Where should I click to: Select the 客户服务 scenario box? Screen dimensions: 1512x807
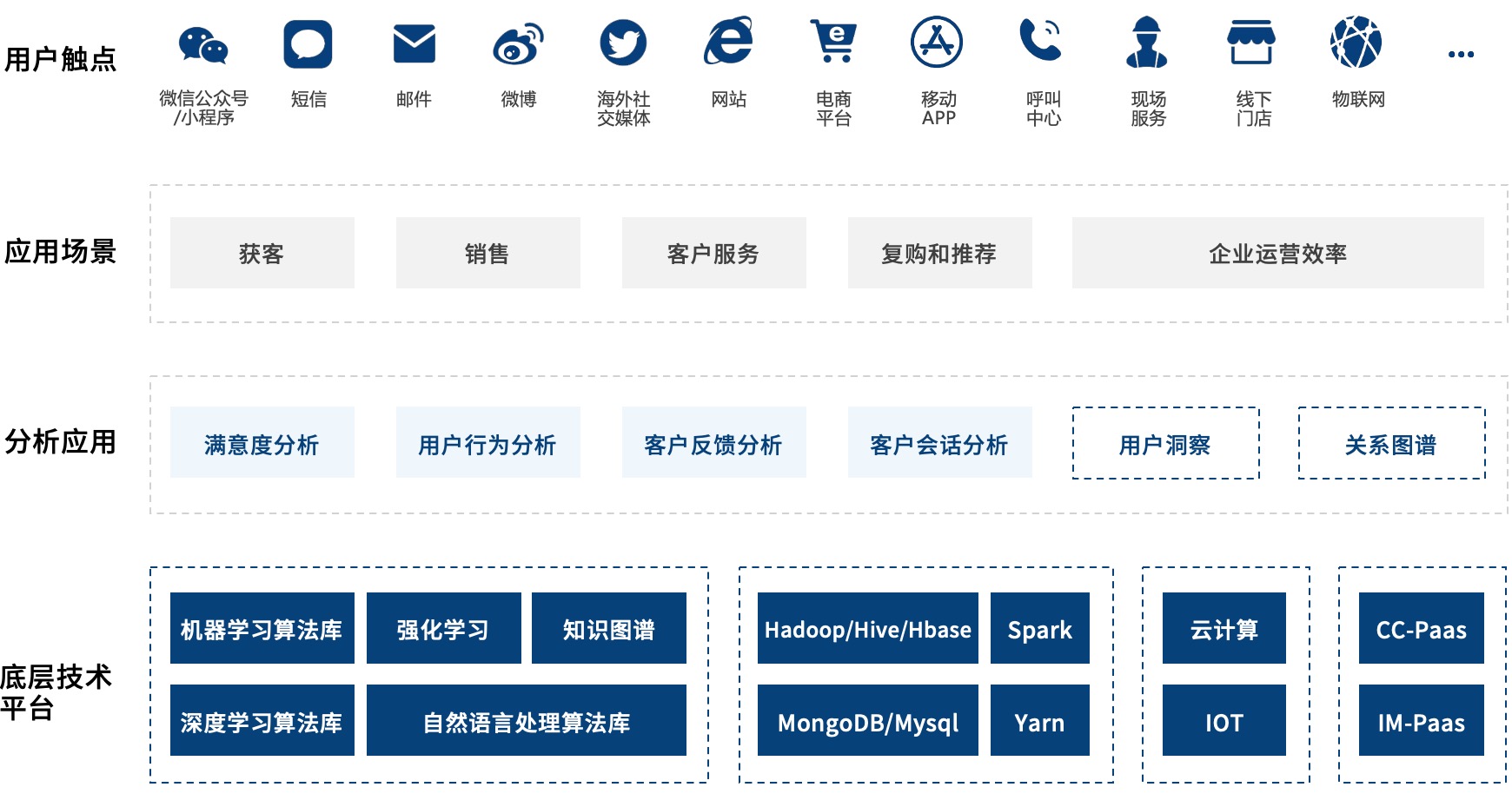pos(713,253)
